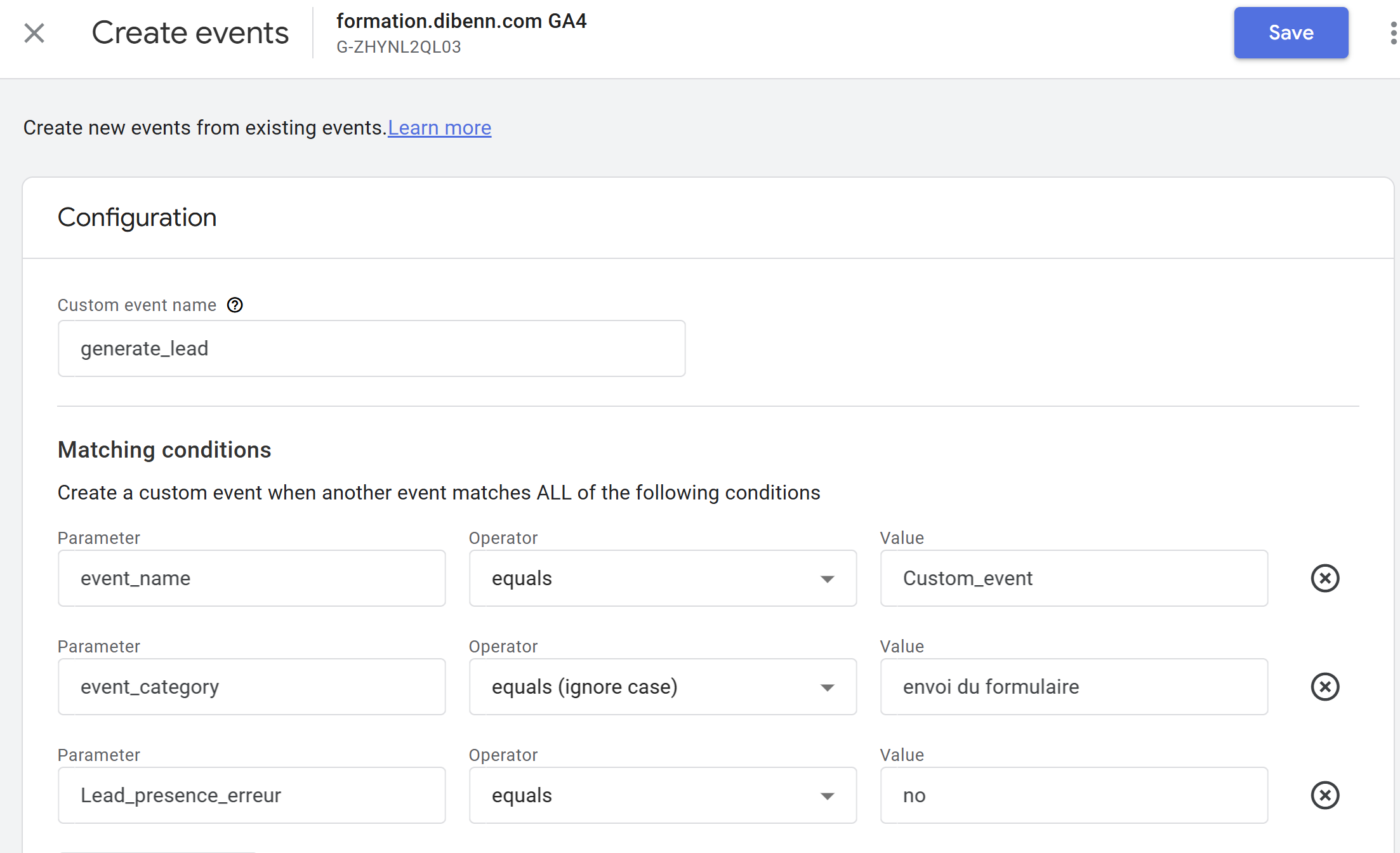Click the event_name parameter field
The height and width of the screenshot is (853, 1400).
coord(251,578)
